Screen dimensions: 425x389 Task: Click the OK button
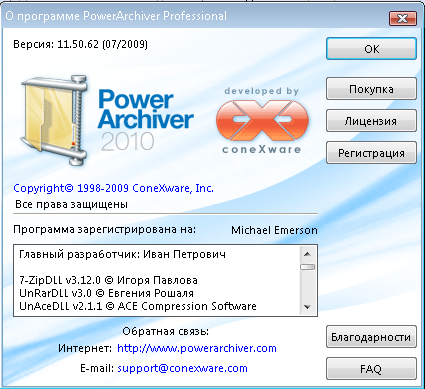tap(371, 49)
